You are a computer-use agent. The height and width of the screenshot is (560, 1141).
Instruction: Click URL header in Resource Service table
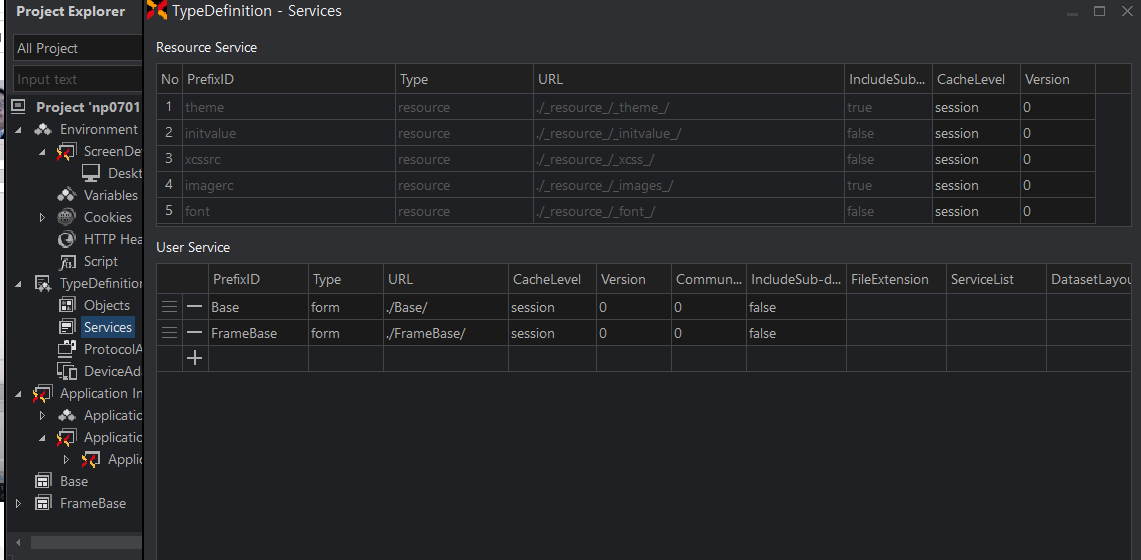pyautogui.click(x=688, y=79)
